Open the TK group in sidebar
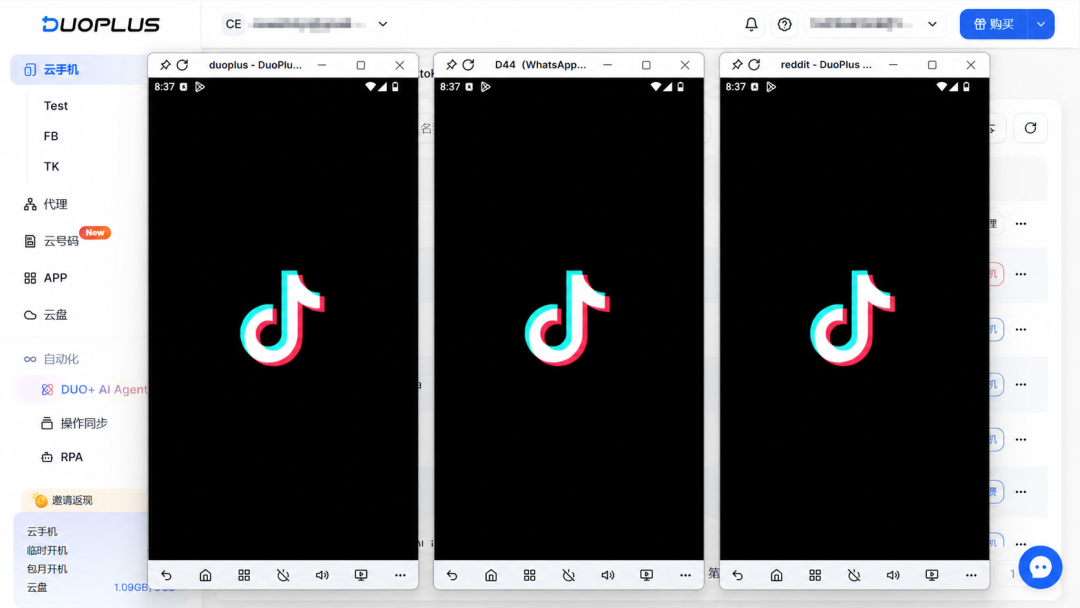The width and height of the screenshot is (1080, 608). 52,167
